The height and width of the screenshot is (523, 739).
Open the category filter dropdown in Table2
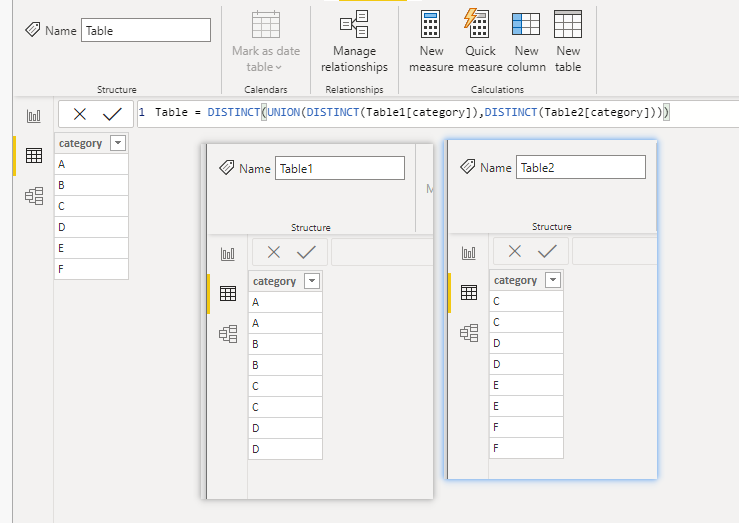click(x=553, y=280)
